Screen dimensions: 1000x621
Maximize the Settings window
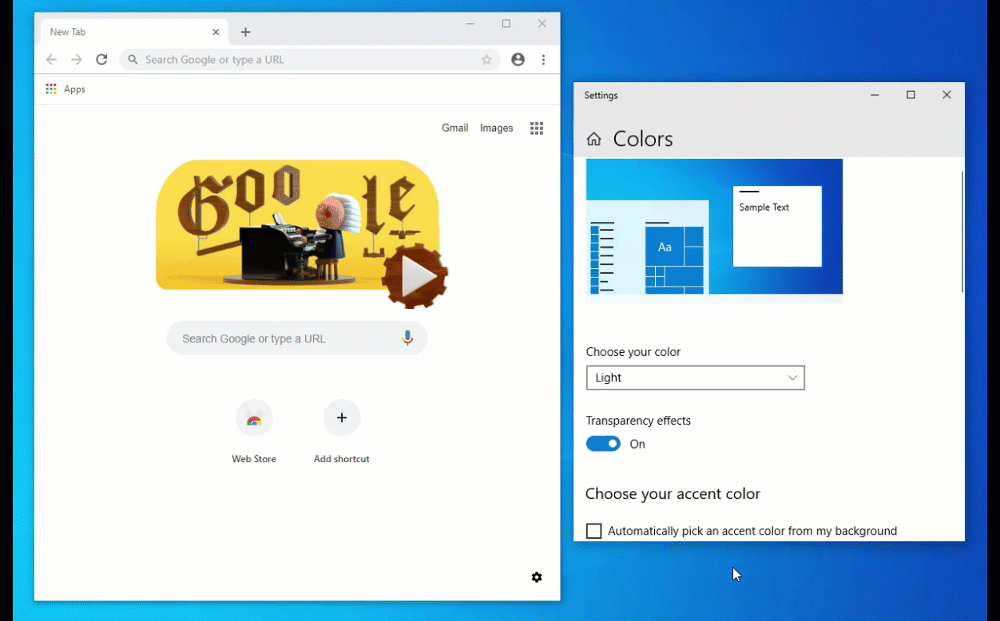pos(911,95)
